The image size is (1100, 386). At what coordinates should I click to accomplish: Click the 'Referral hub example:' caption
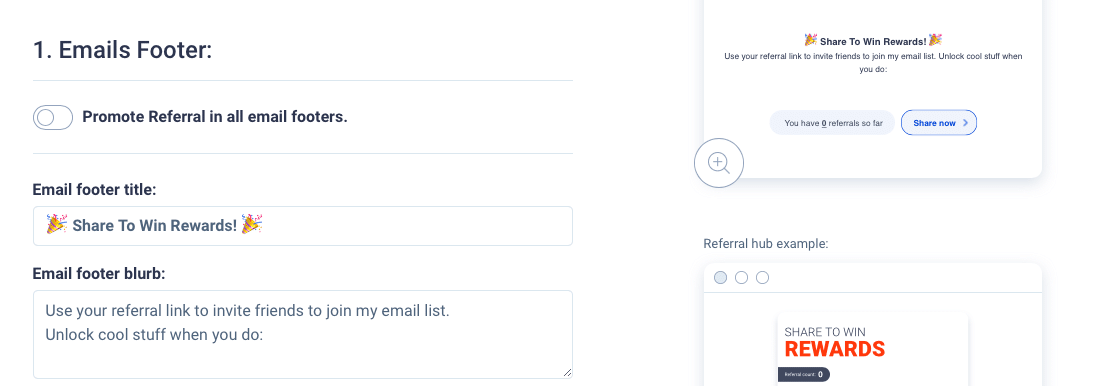click(766, 244)
